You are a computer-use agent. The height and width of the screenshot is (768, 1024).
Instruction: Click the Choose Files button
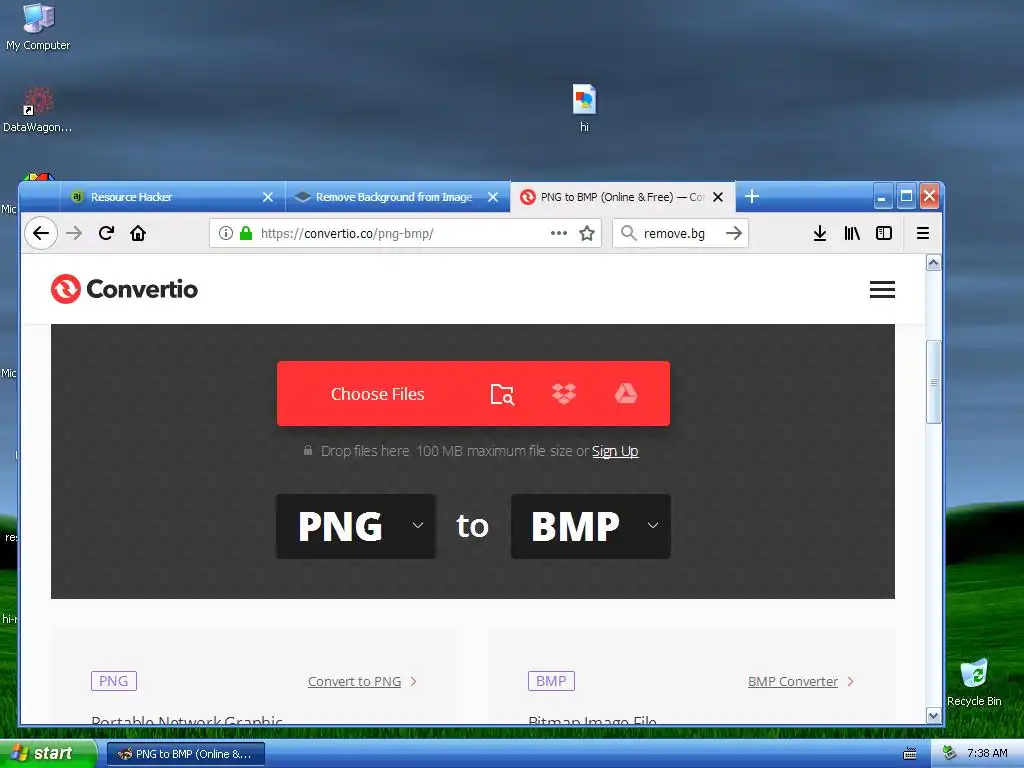[x=377, y=394]
